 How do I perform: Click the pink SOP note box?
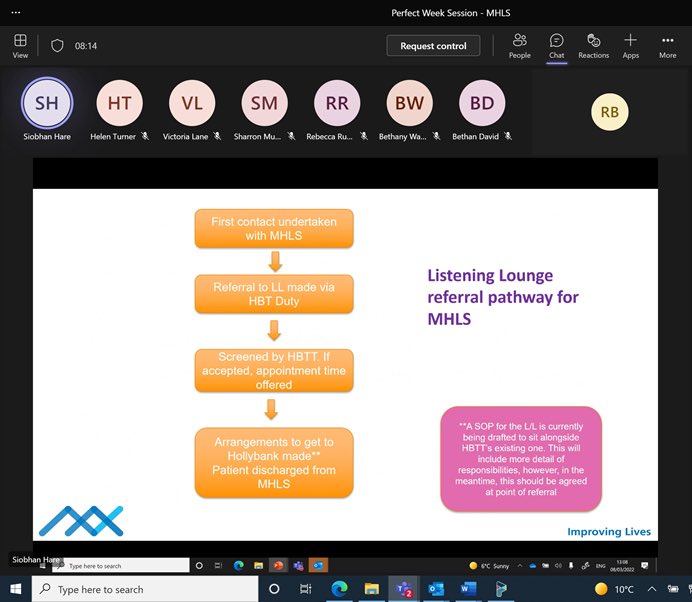pos(521,459)
